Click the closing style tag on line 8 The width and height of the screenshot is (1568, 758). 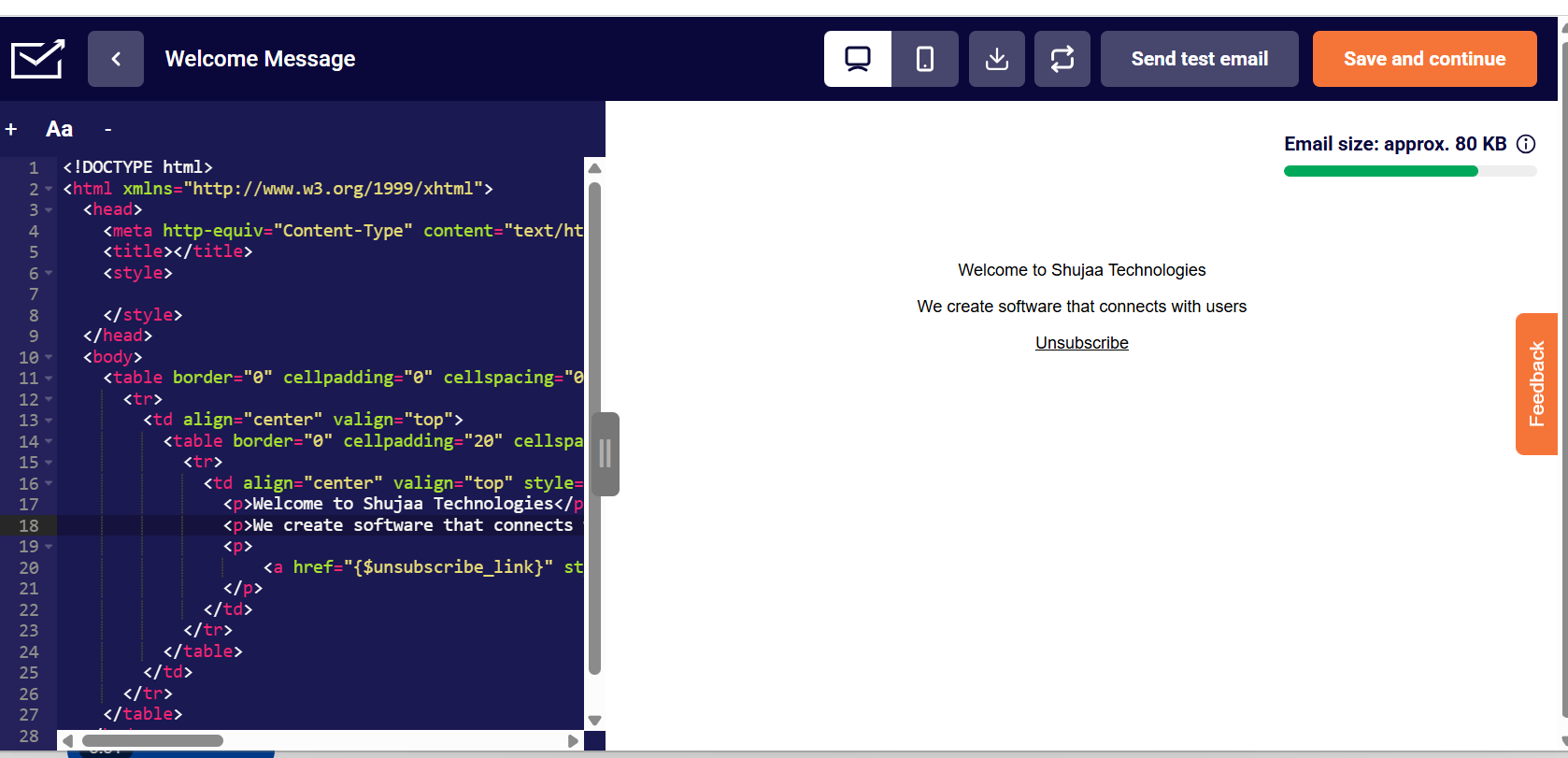click(x=143, y=315)
